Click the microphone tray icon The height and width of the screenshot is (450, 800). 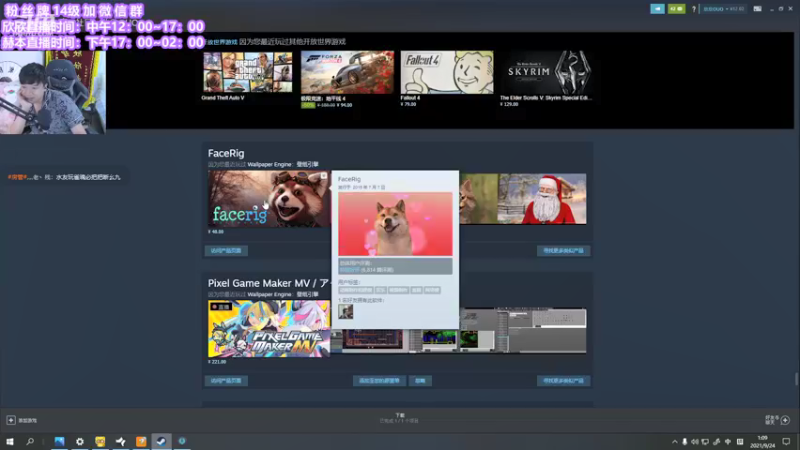tap(685, 442)
